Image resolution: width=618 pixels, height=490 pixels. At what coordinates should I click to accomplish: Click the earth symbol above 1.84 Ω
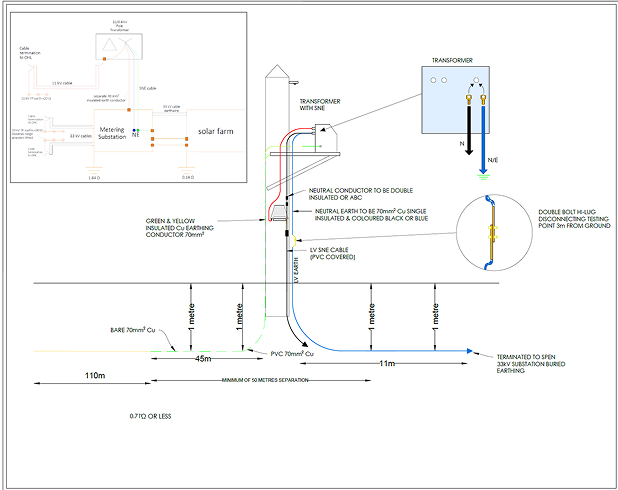pyautogui.click(x=94, y=170)
